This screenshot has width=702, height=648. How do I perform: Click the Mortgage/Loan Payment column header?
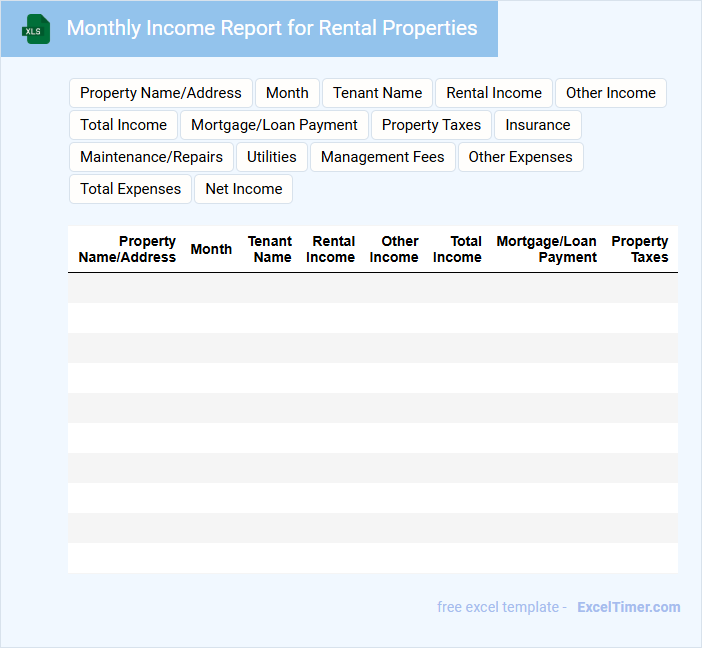click(x=547, y=249)
